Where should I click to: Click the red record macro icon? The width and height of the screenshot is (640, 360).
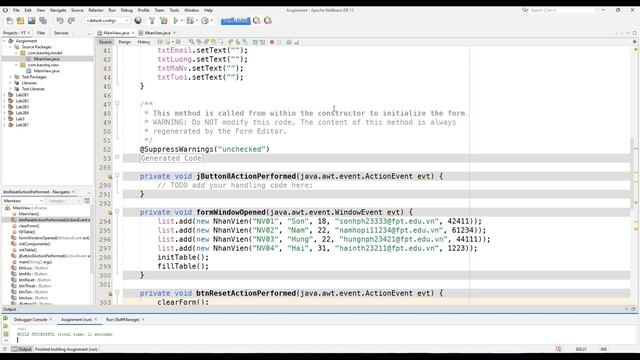coord(272,42)
